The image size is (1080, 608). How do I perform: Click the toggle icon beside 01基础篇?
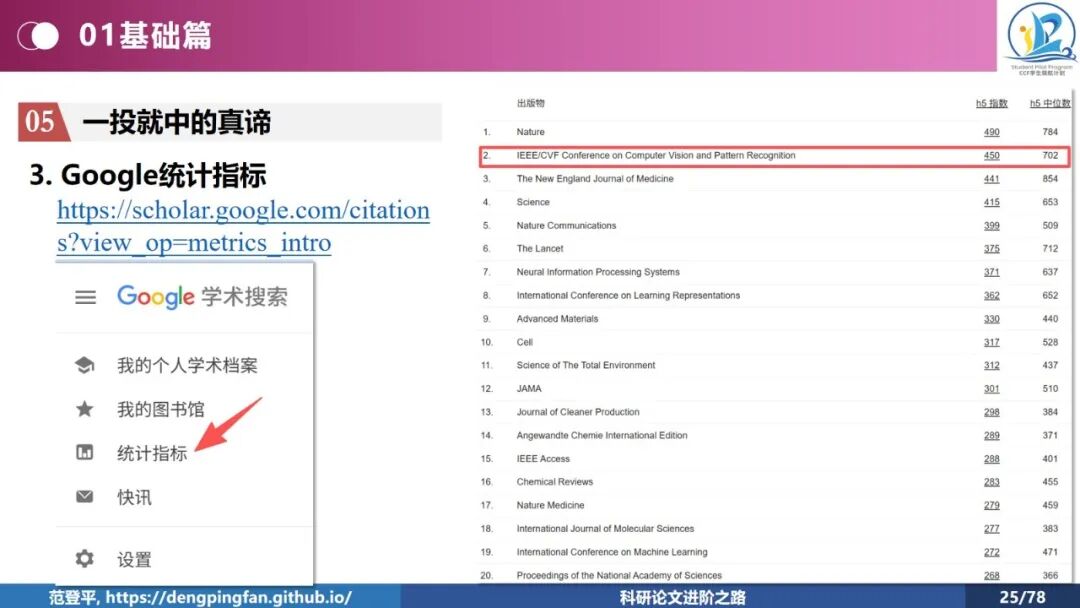click(39, 36)
